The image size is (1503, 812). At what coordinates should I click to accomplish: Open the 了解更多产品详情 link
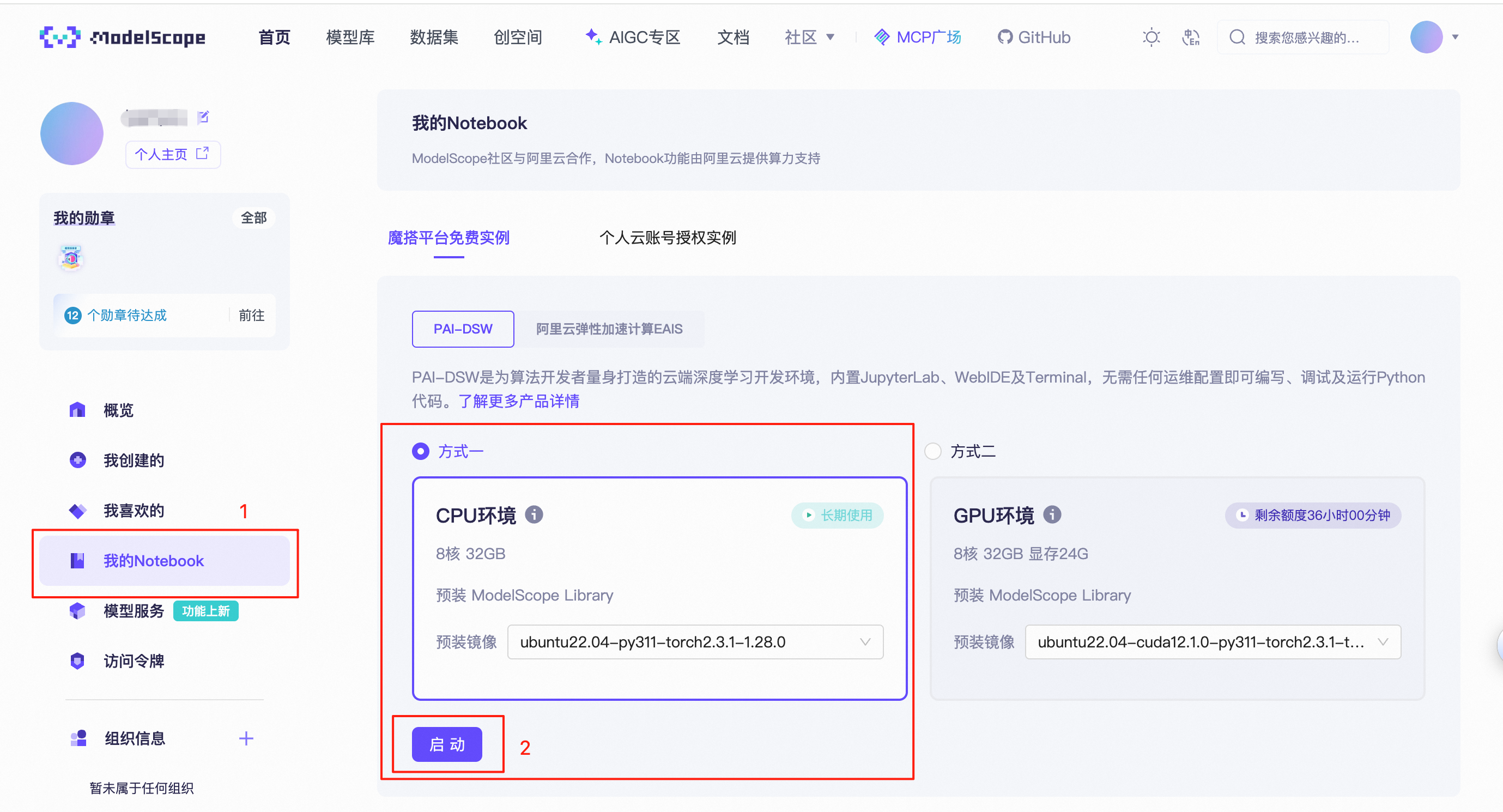[519, 401]
